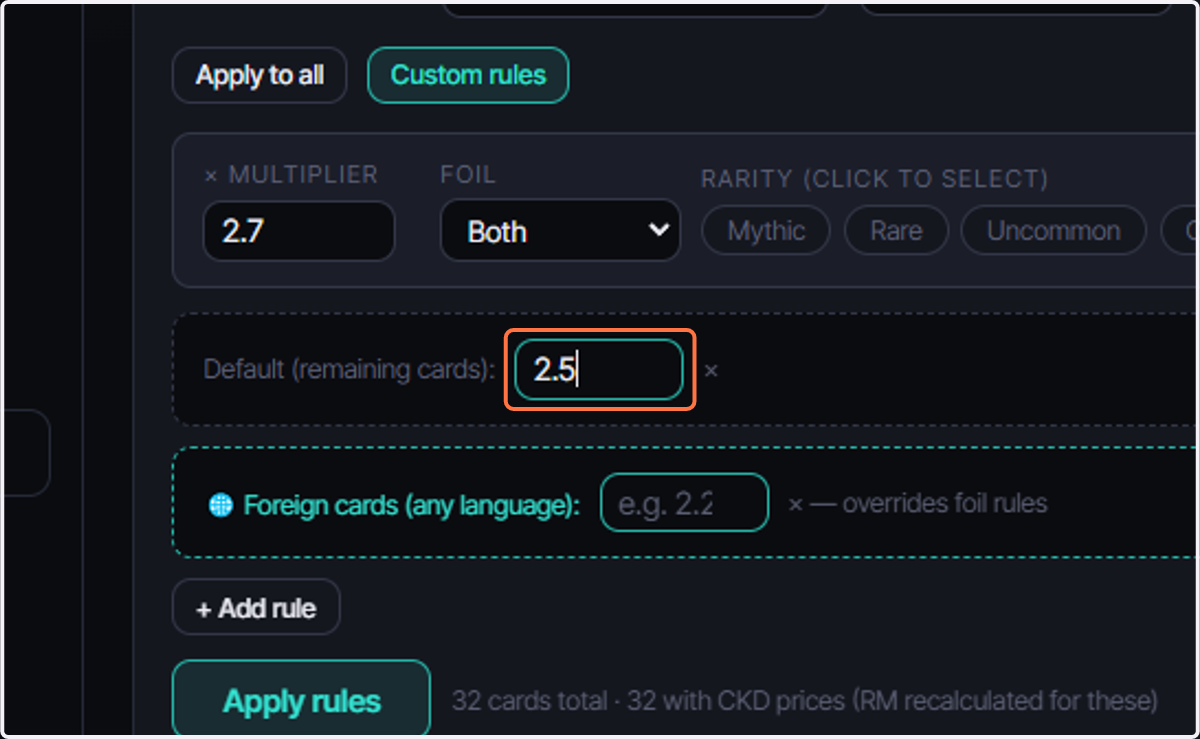This screenshot has height=739, width=1200.
Task: Focus the Multiplier field containing 2.7
Action: (x=299, y=231)
